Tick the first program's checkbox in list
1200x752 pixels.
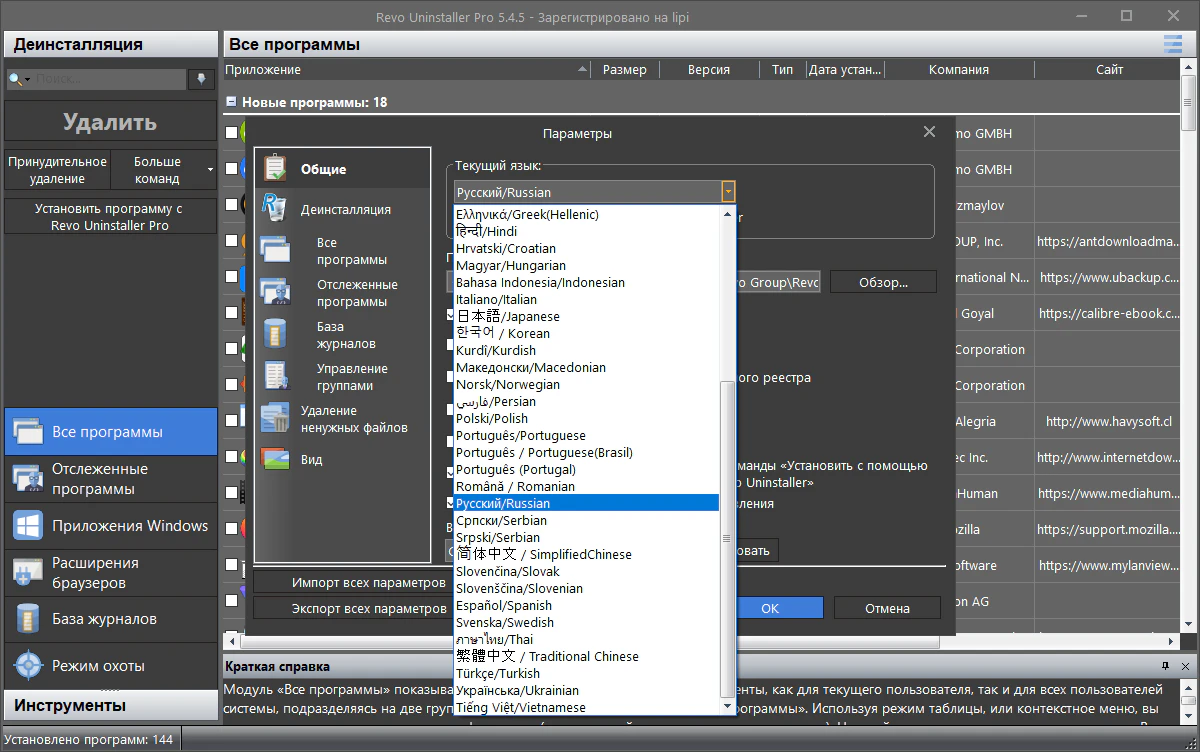[231, 133]
